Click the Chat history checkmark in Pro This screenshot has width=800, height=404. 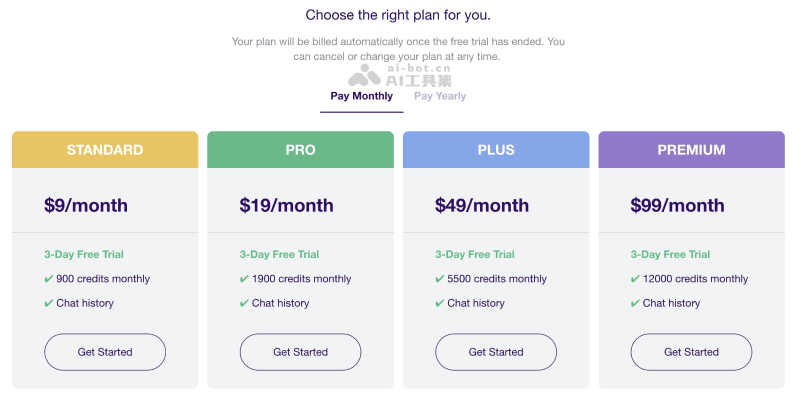coord(244,303)
